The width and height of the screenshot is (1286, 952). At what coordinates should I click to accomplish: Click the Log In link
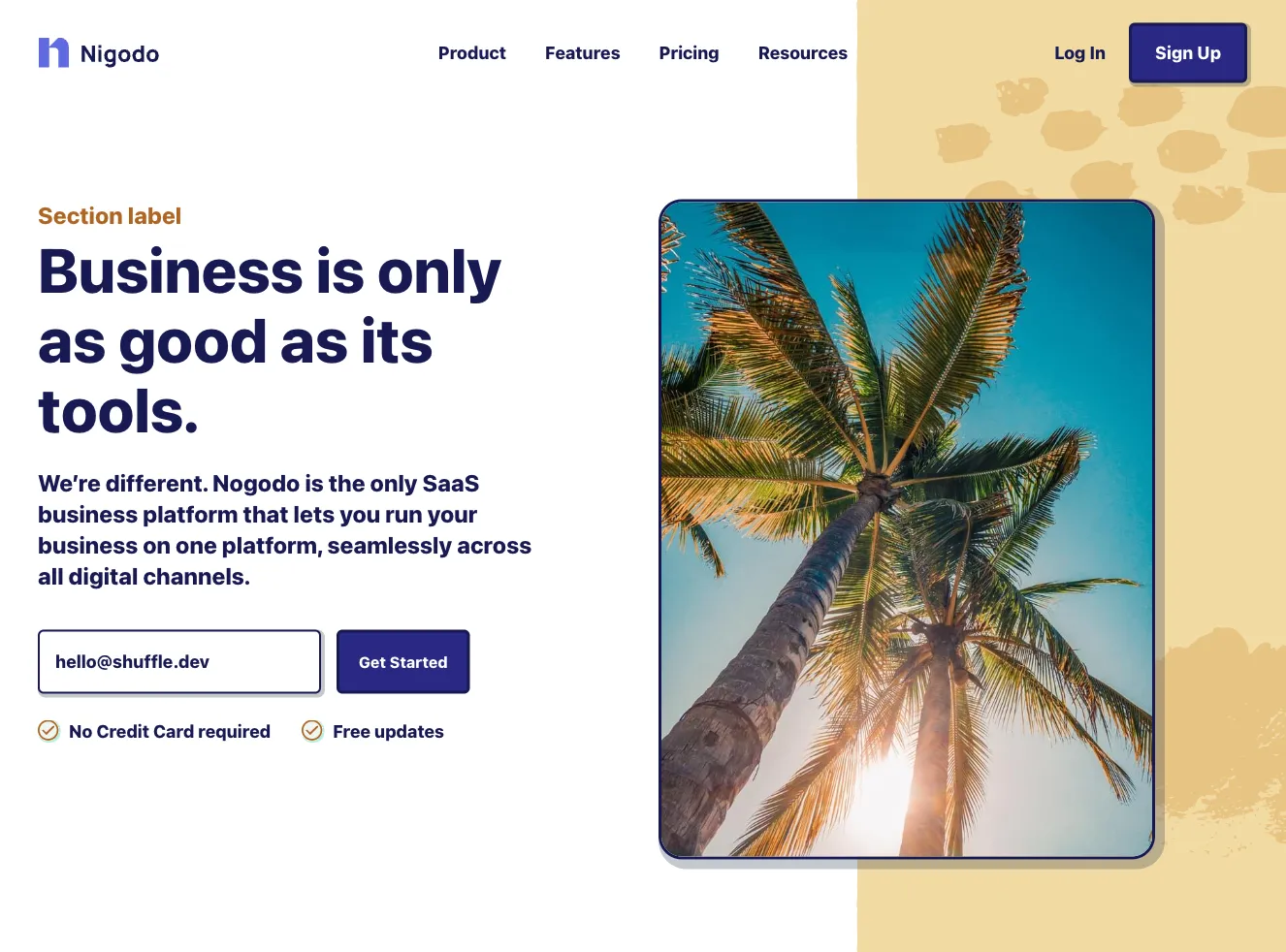coord(1079,53)
